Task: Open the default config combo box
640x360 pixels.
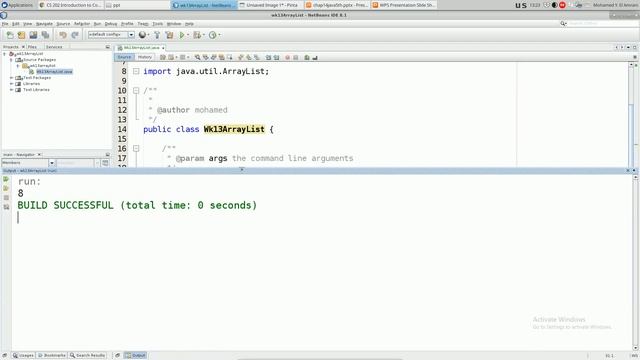Action: pyautogui.click(x=111, y=35)
